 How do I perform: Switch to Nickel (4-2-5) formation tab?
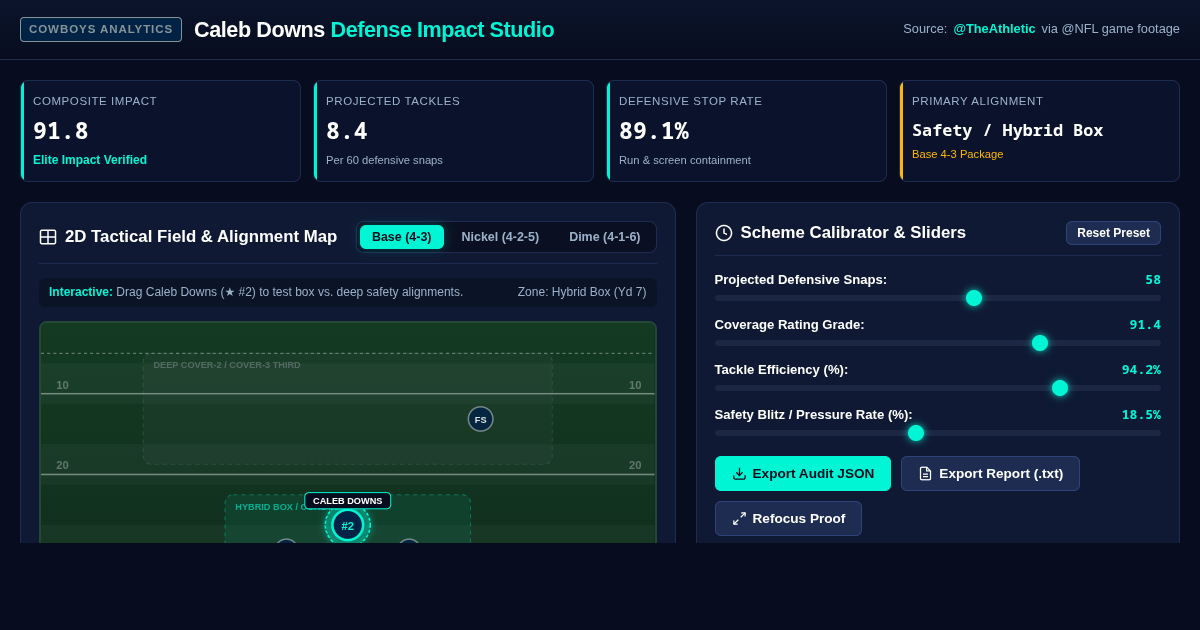tap(500, 237)
